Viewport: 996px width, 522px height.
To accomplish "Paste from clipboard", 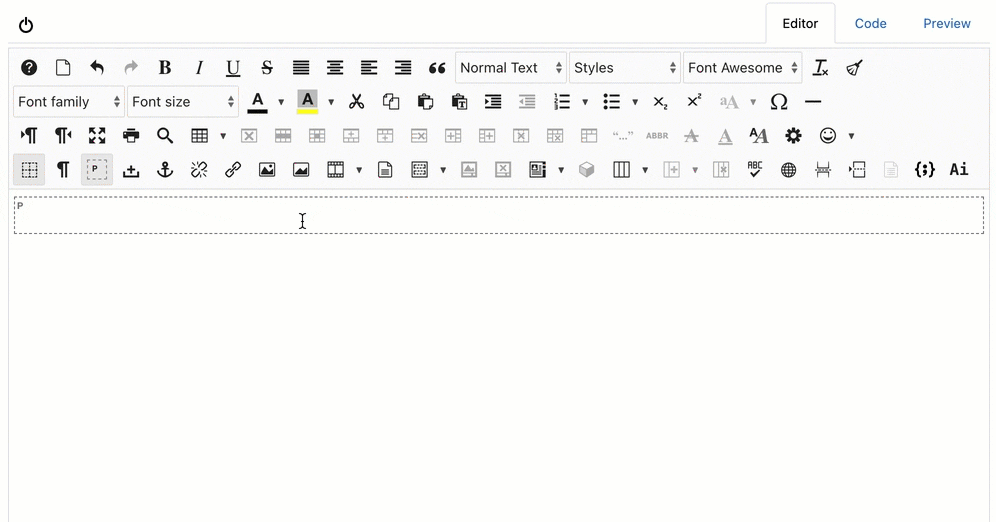I will point(425,102).
